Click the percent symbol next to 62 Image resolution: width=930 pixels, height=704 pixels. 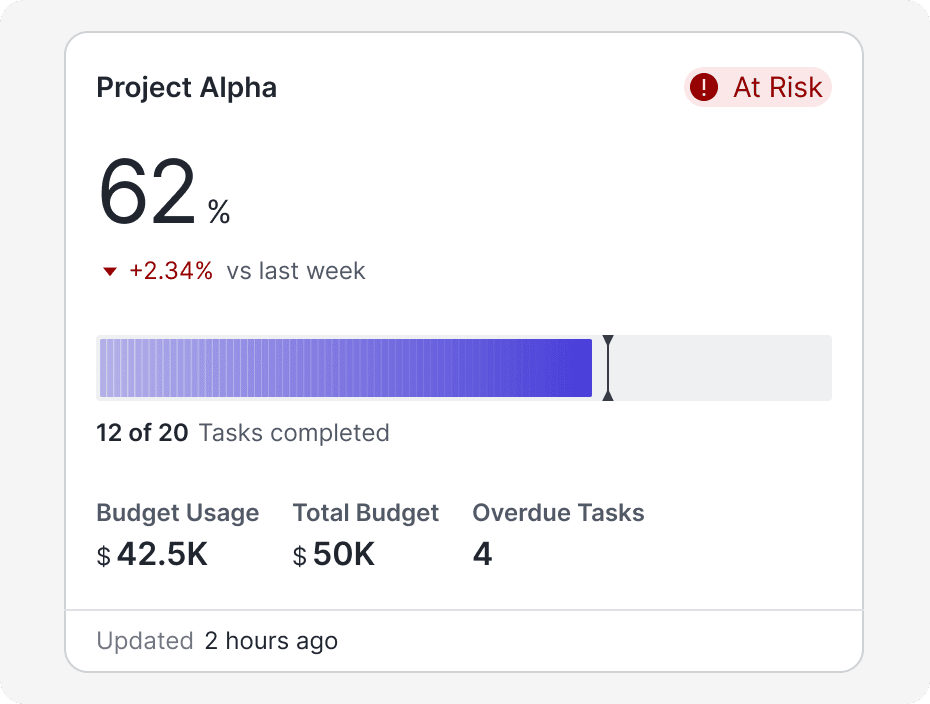219,212
